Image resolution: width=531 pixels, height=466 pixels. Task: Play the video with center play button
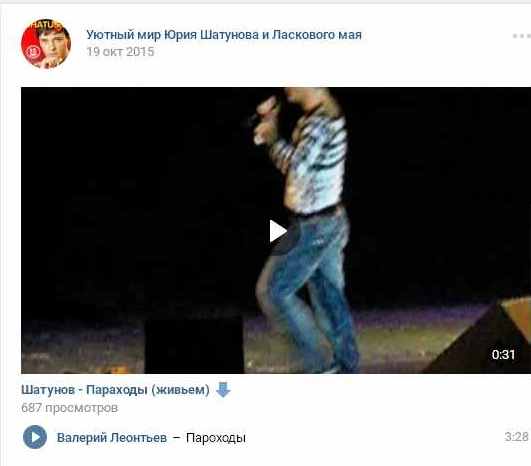[x=278, y=231]
